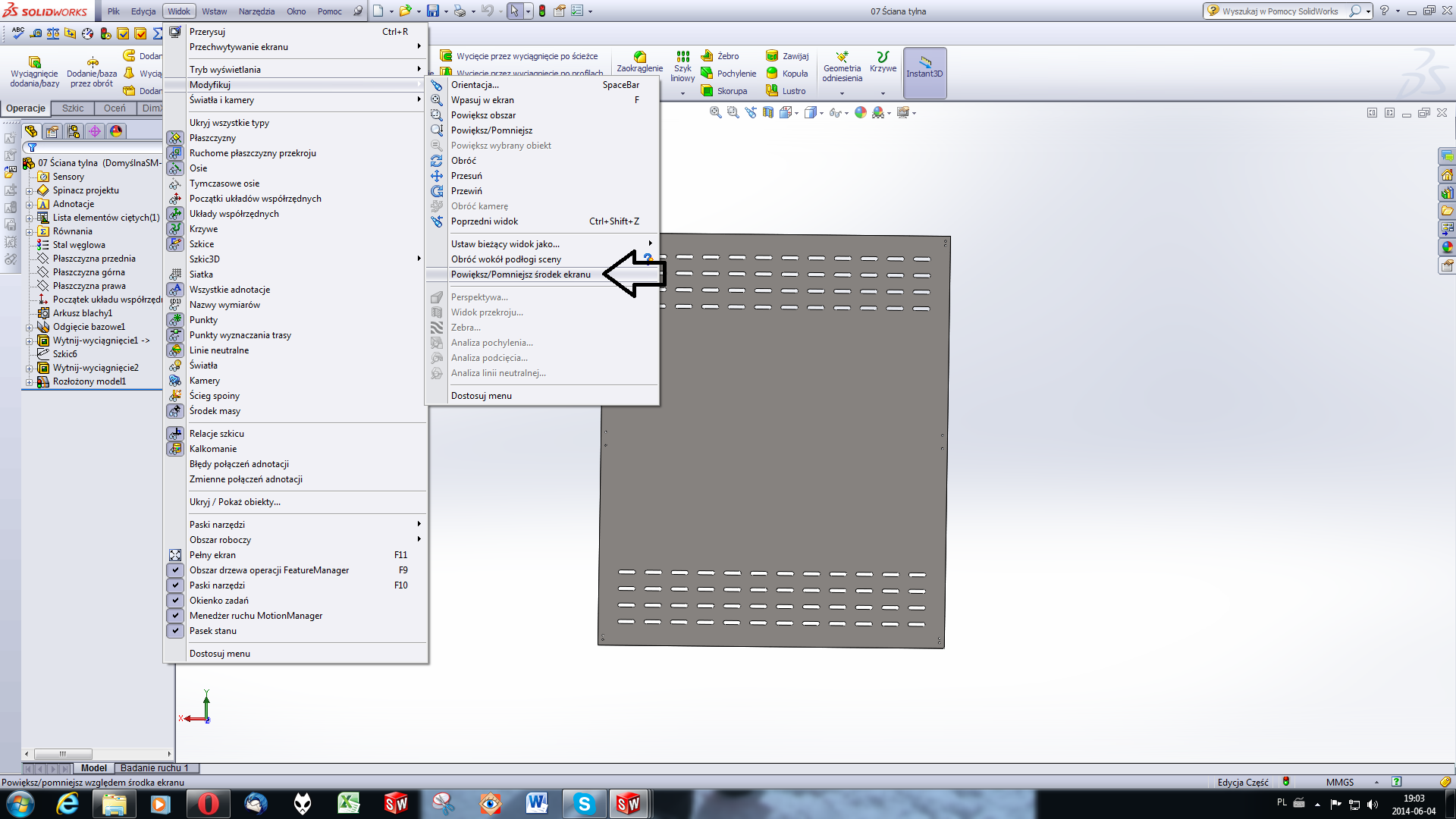Select Płaszczyzna przednia in tree

coord(94,259)
